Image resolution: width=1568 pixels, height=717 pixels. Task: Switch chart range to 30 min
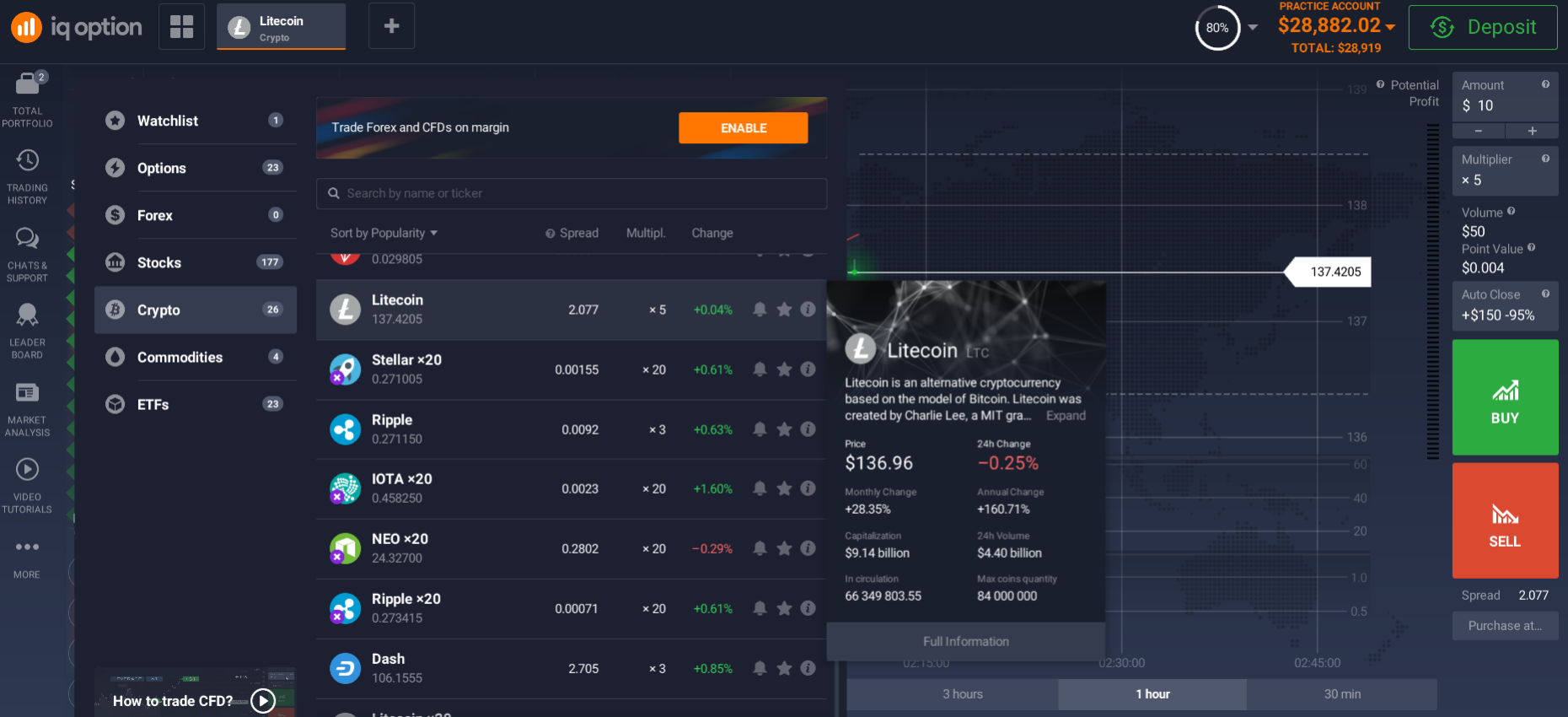(1342, 694)
